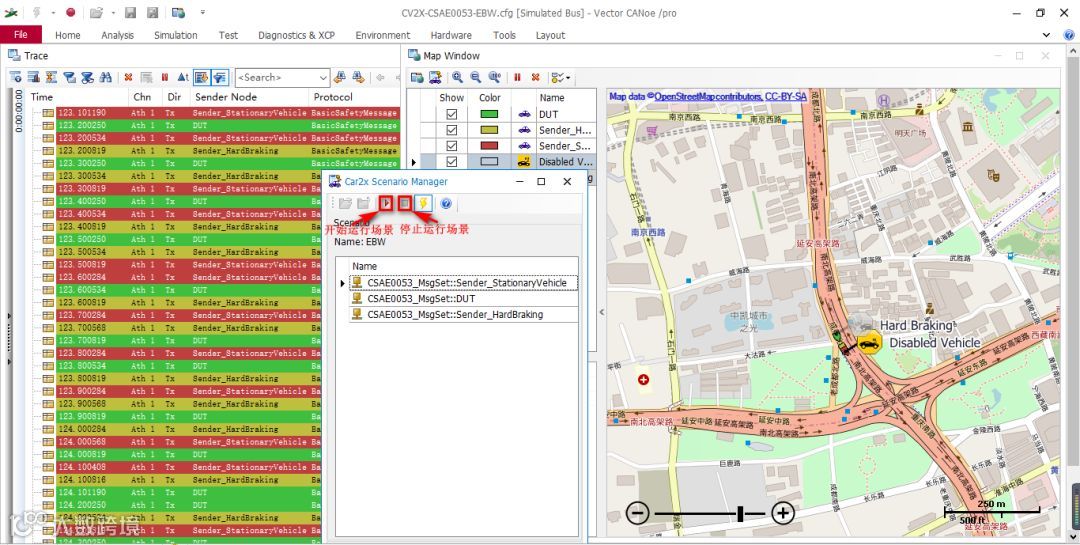The width and height of the screenshot is (1080, 545).
Task: Zoom out using Map Window magnifier minus icon
Action: tap(475, 77)
